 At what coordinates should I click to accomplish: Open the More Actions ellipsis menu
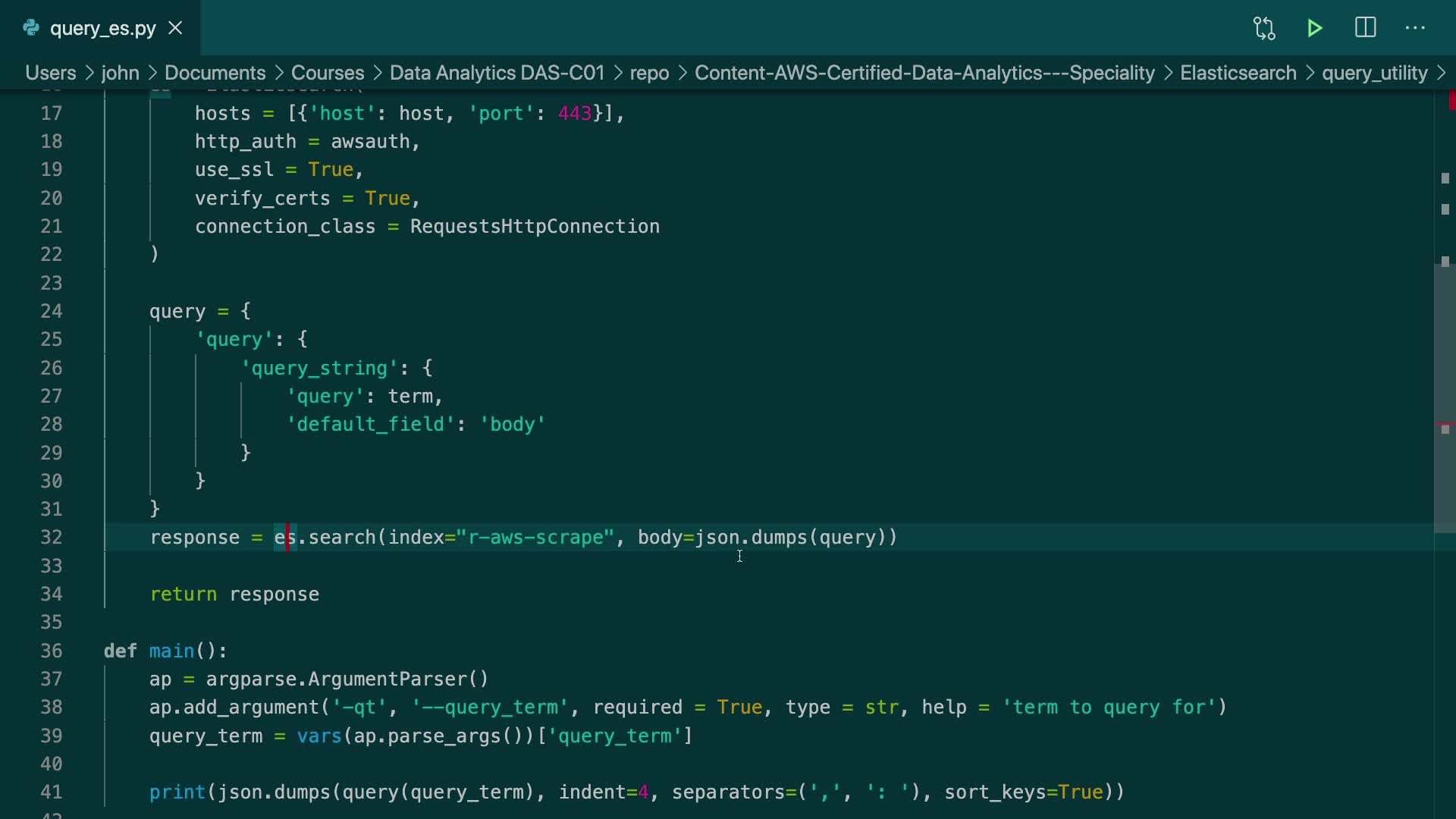click(1415, 28)
